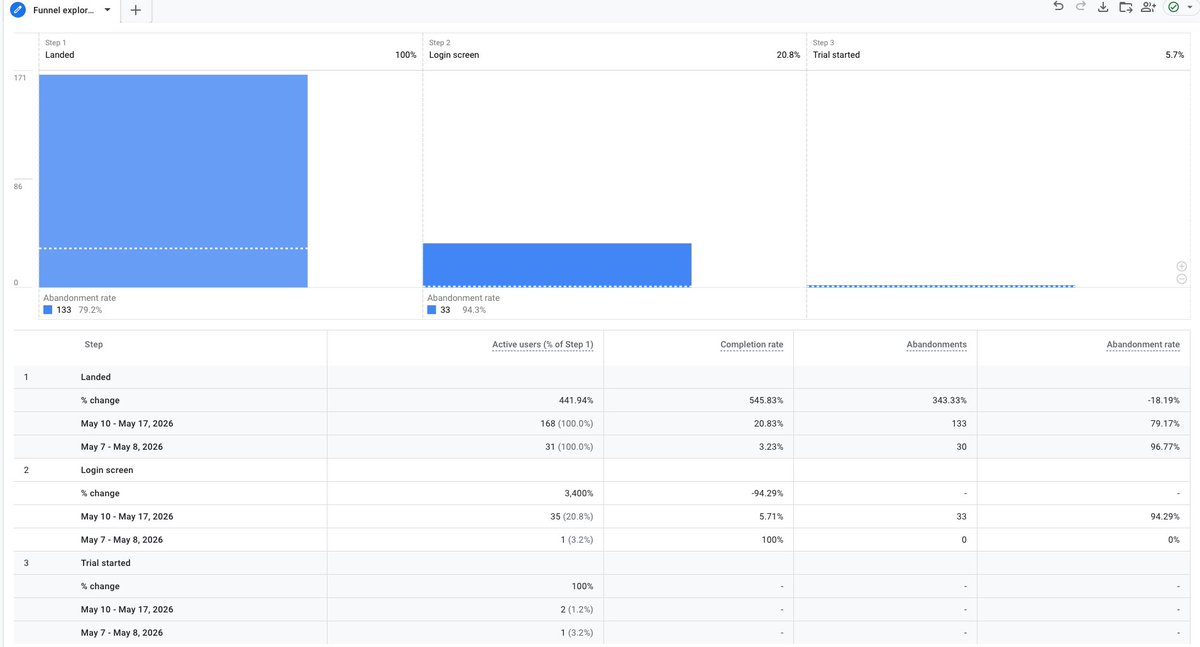
Task: Click the undo arrow icon
Action: click(1058, 7)
